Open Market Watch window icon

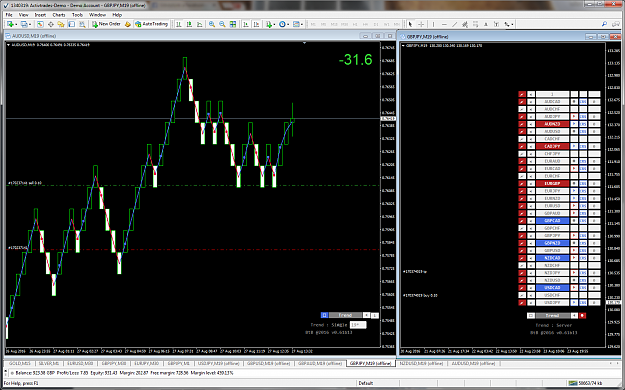point(40,24)
